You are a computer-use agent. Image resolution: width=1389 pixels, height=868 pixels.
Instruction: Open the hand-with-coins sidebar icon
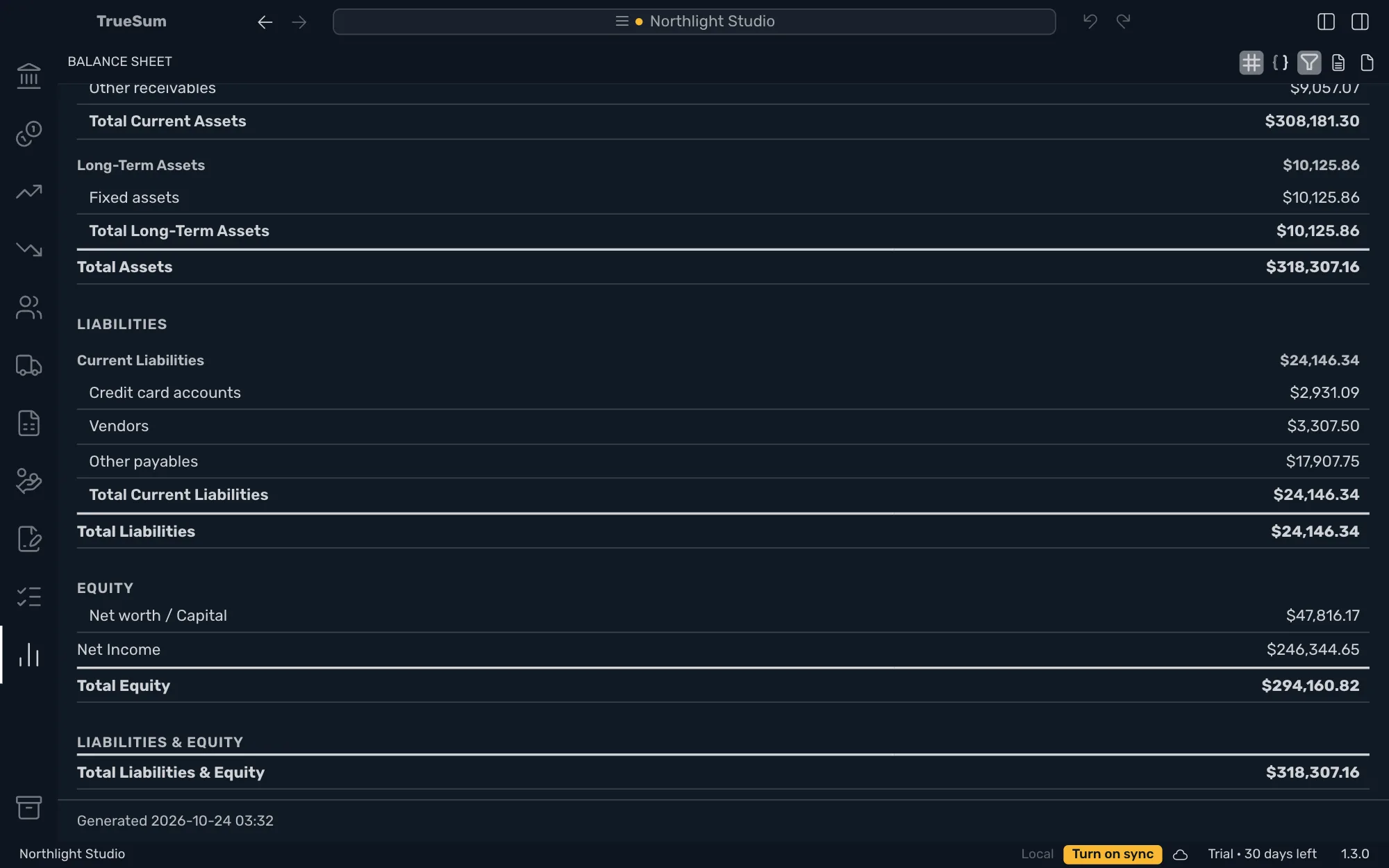pos(28,481)
